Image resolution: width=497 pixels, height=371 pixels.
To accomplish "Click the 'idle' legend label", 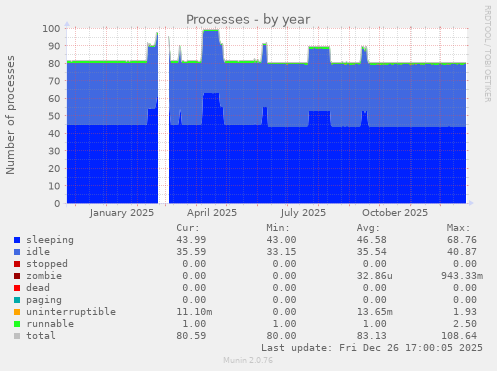I will click(38, 252).
